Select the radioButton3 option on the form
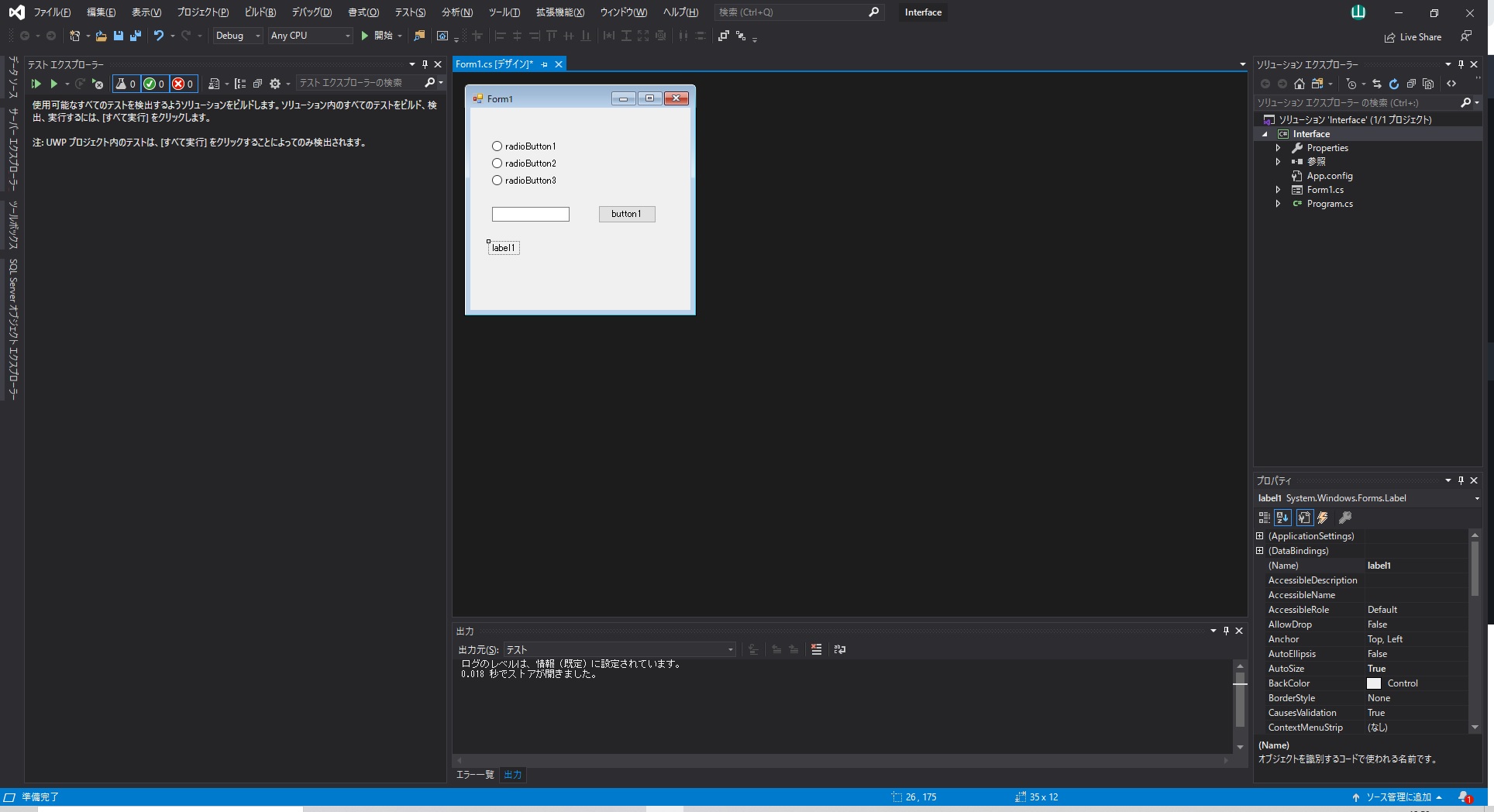The height and width of the screenshot is (812, 1494). click(497, 181)
